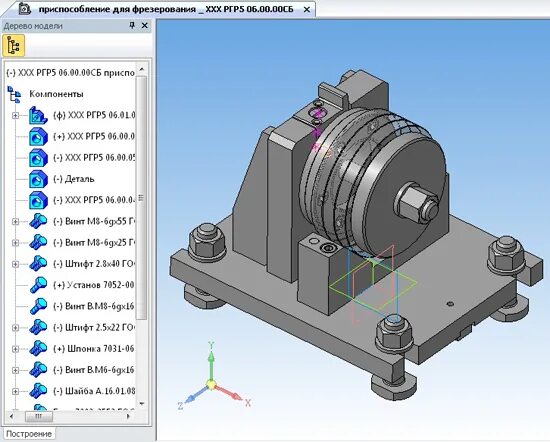Select the (-) XXX РГР5 06.00.05 part icon
The width and height of the screenshot is (550, 442).
click(38, 158)
